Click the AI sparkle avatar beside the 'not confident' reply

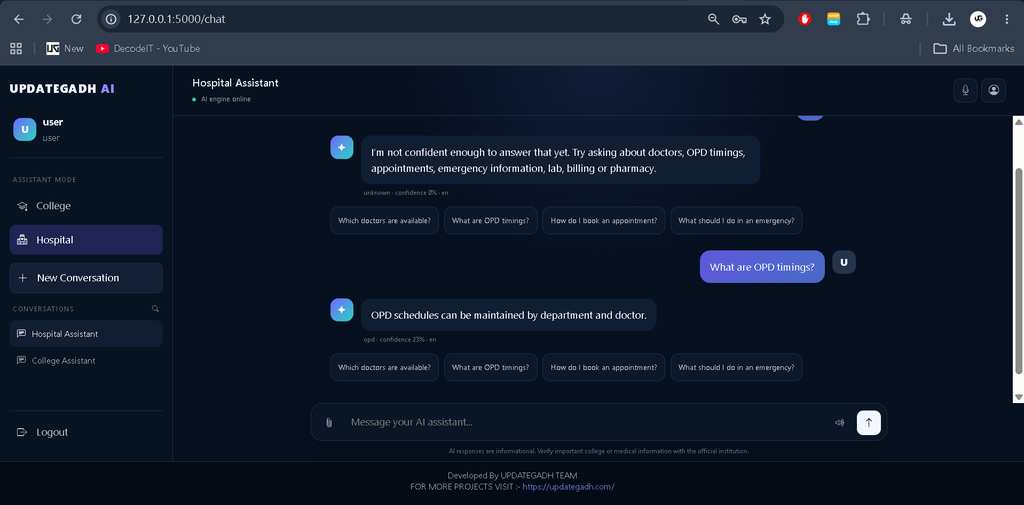click(342, 148)
